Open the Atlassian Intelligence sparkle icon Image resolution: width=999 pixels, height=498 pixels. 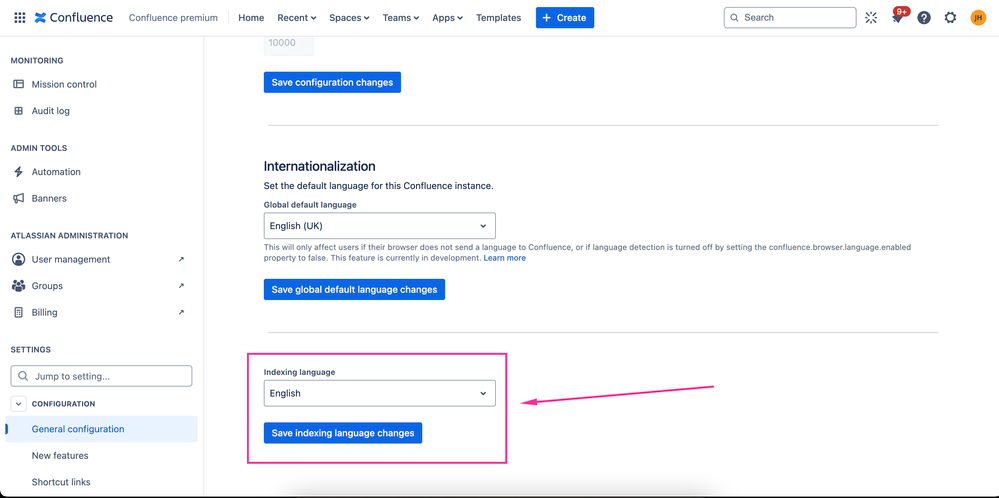pos(871,18)
